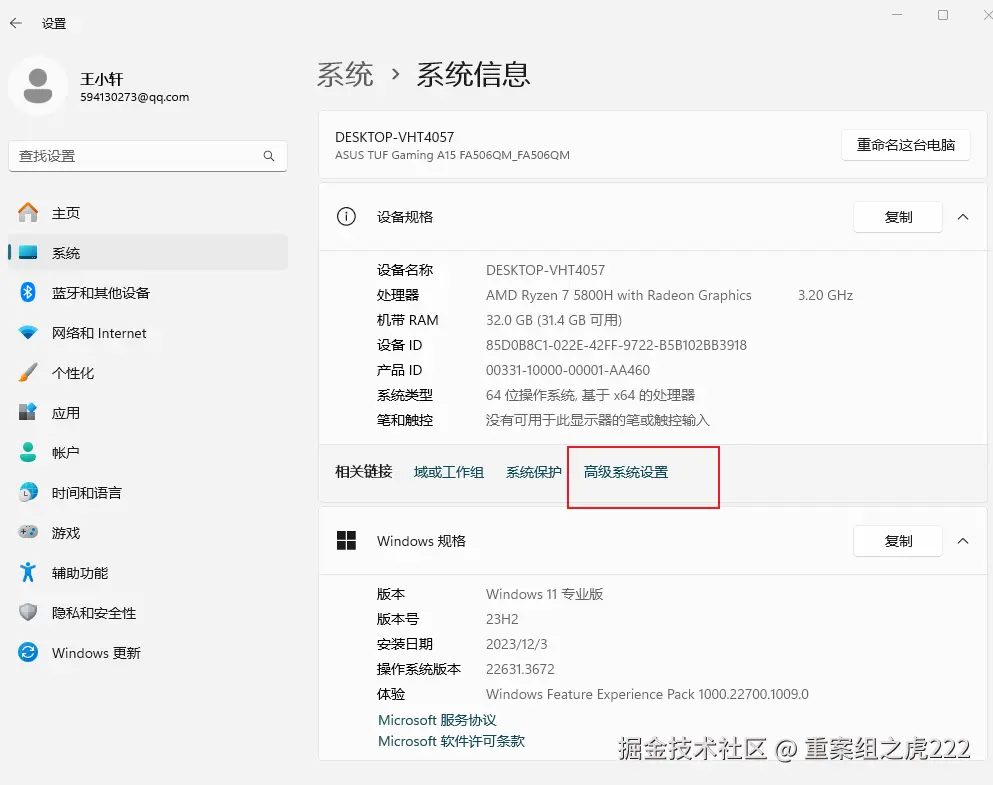Click the Windows Feature Experience Pack value
Image resolution: width=993 pixels, height=785 pixels.
(647, 694)
